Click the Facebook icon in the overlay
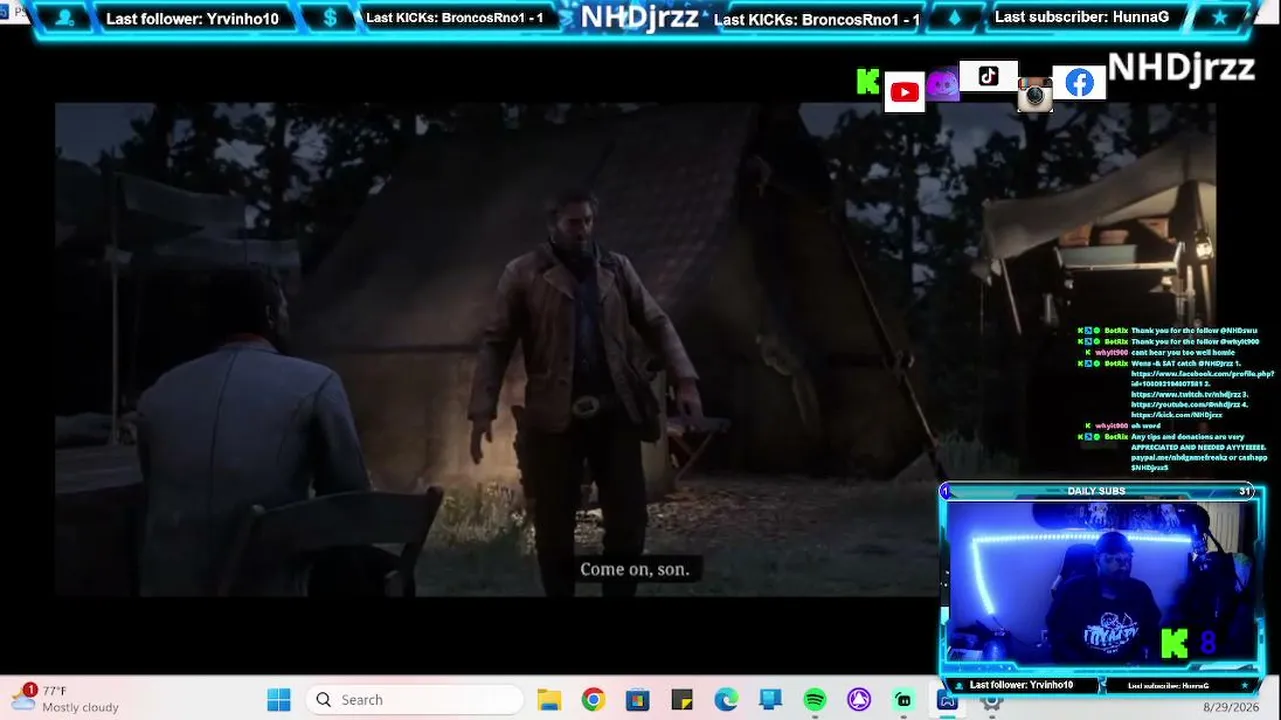This screenshot has width=1281, height=720. coord(1080,83)
